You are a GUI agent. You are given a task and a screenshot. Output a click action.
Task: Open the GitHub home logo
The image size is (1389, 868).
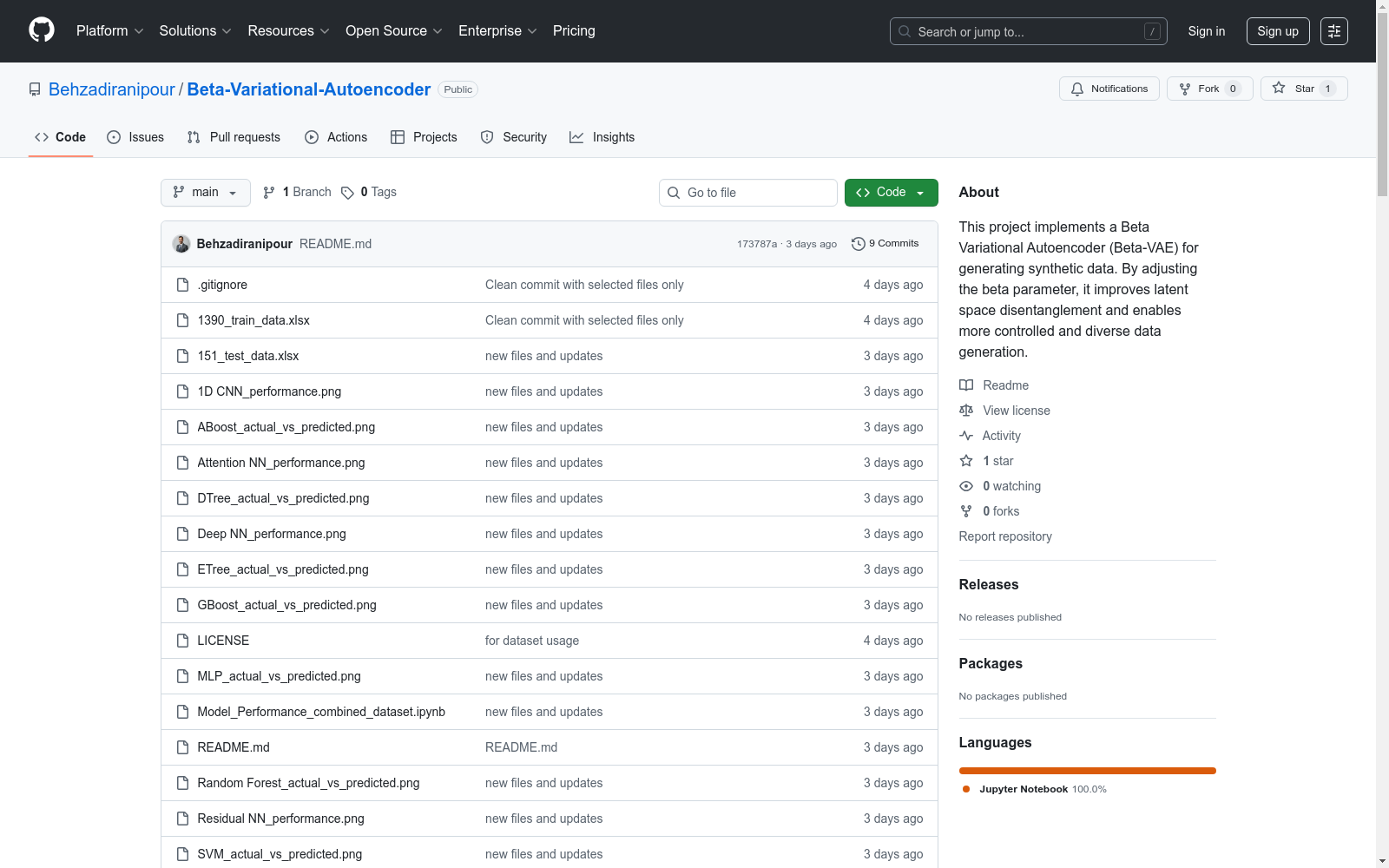42,30
